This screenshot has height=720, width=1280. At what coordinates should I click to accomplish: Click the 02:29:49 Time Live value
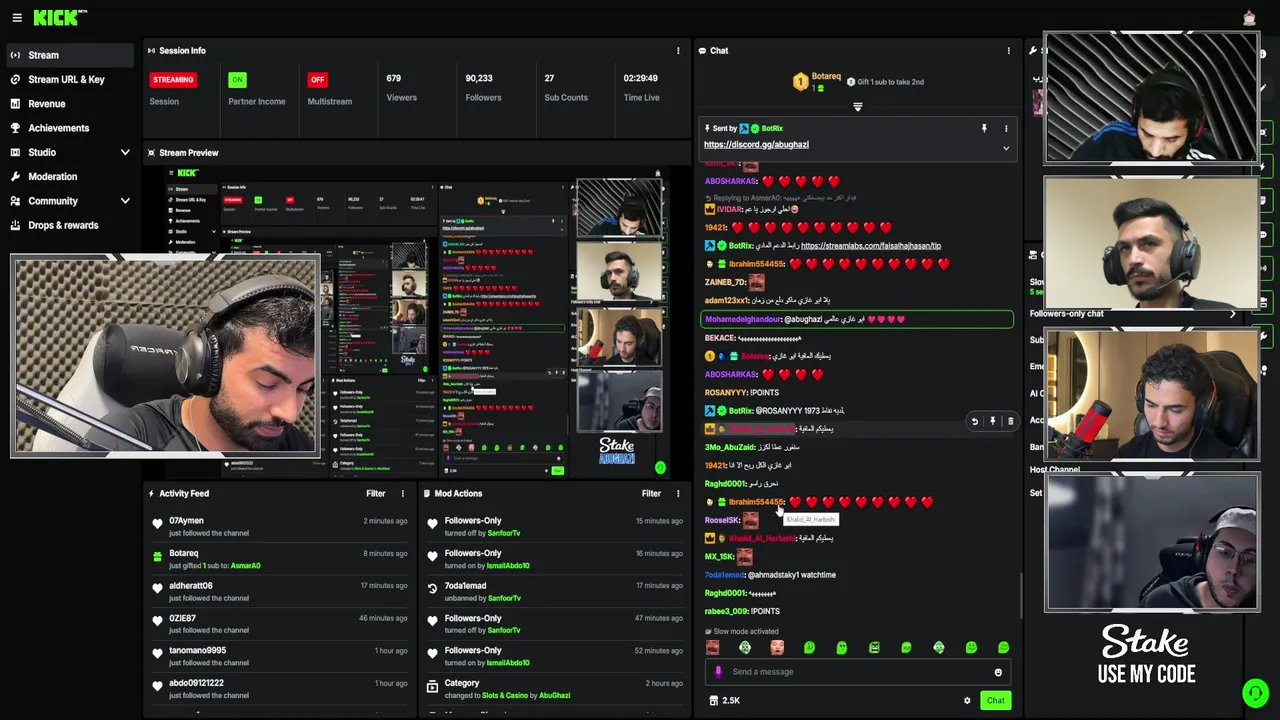click(641, 78)
